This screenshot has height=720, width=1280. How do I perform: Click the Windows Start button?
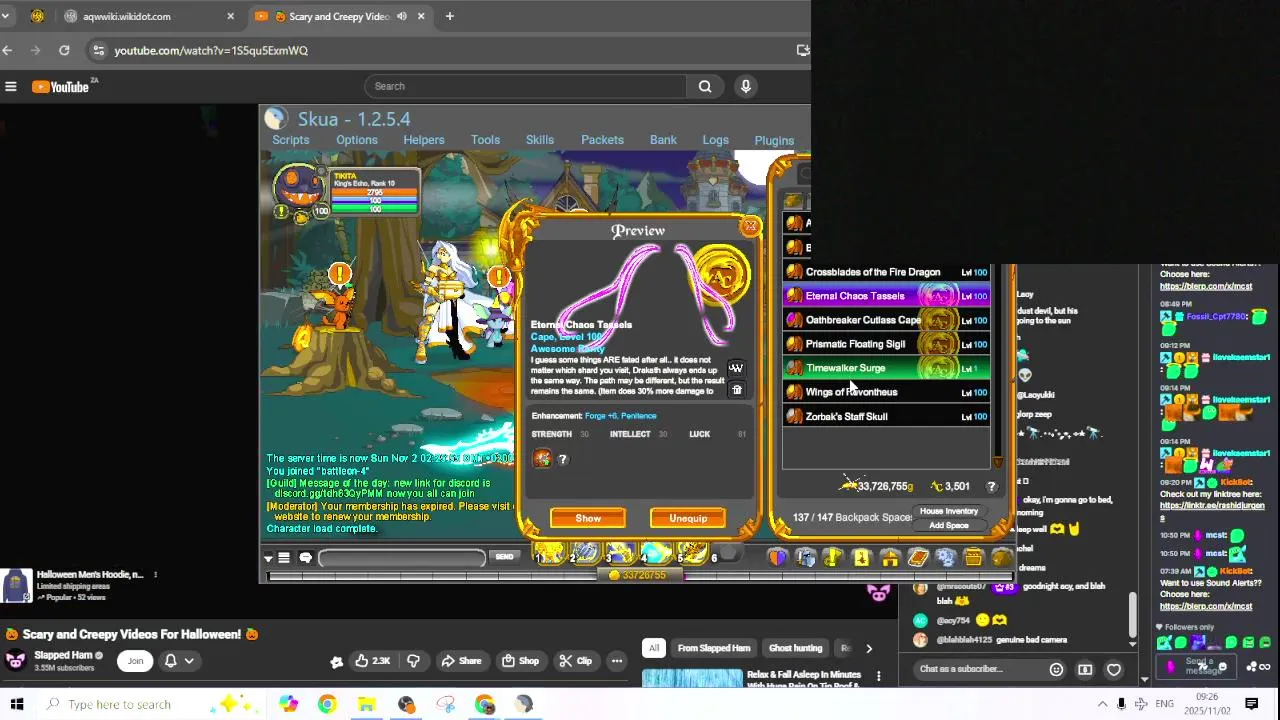click(x=17, y=704)
